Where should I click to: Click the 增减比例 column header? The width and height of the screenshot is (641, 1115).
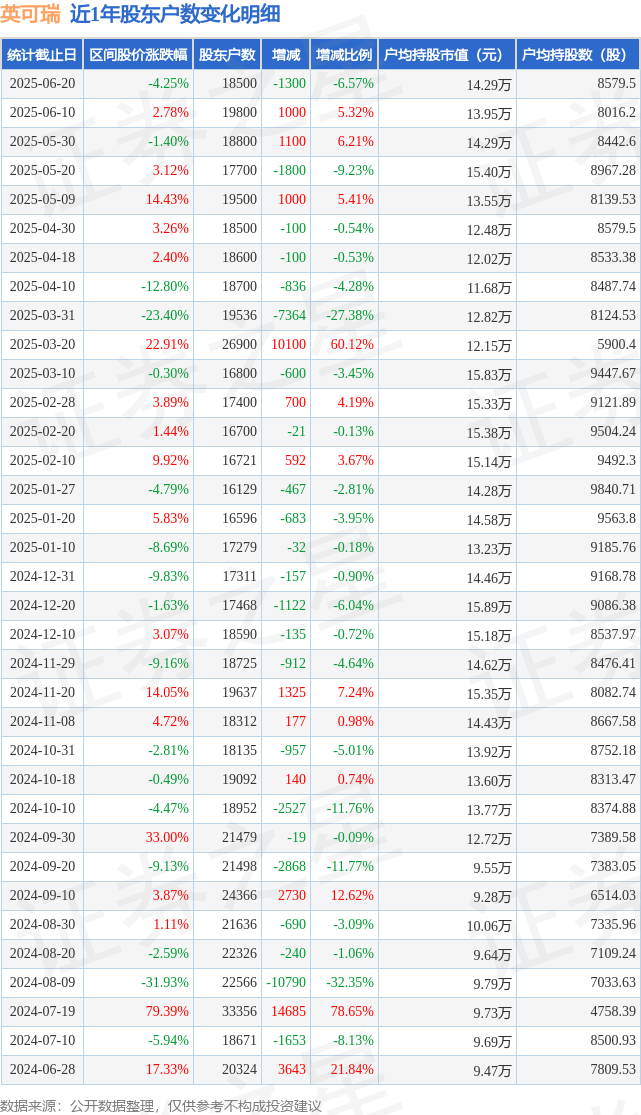point(344,55)
